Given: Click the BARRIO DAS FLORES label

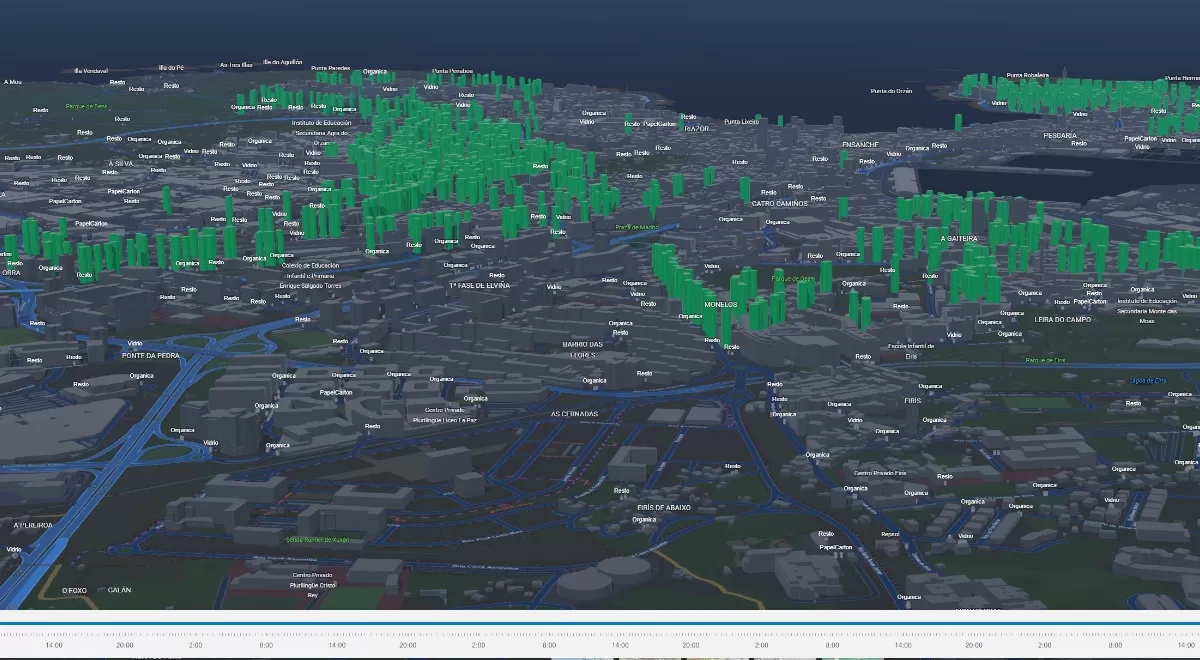Looking at the screenshot, I should click(x=580, y=348).
